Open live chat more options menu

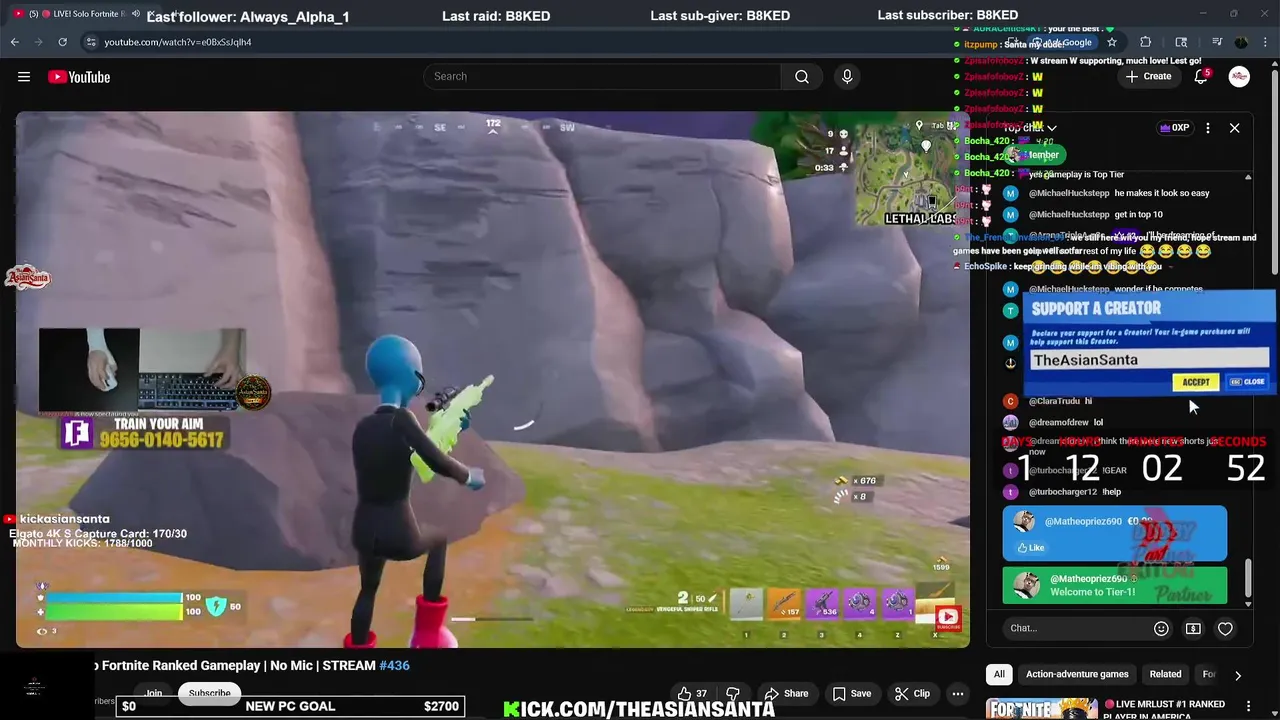coord(1208,128)
